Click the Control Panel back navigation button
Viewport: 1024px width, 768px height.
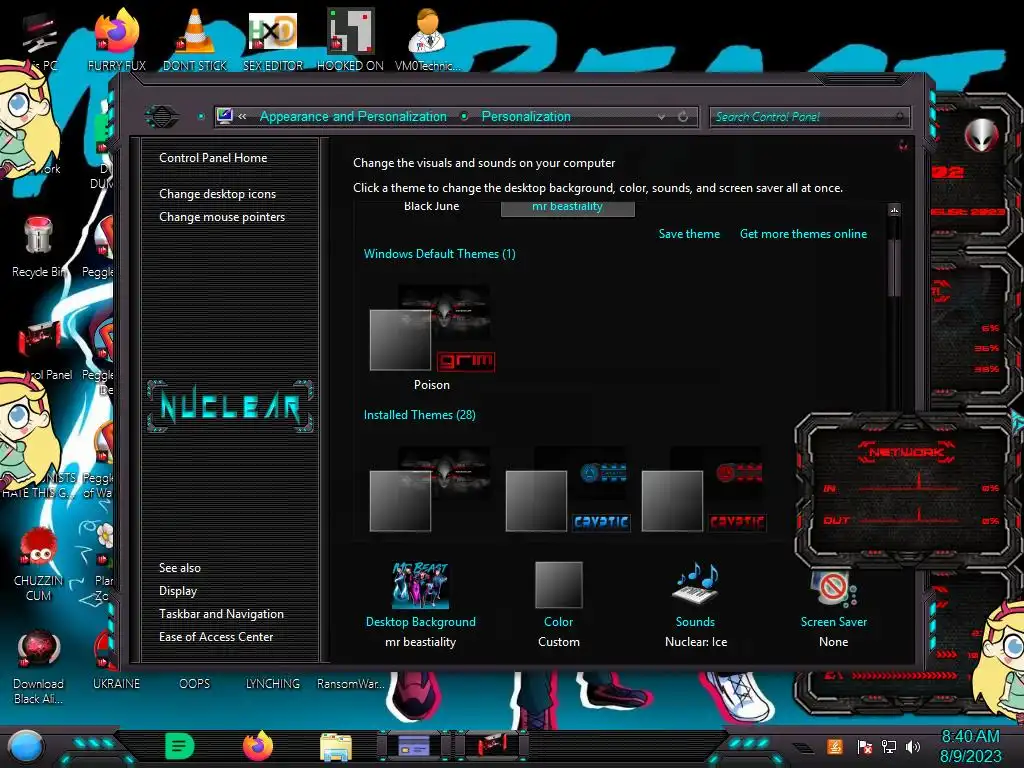[x=162, y=117]
